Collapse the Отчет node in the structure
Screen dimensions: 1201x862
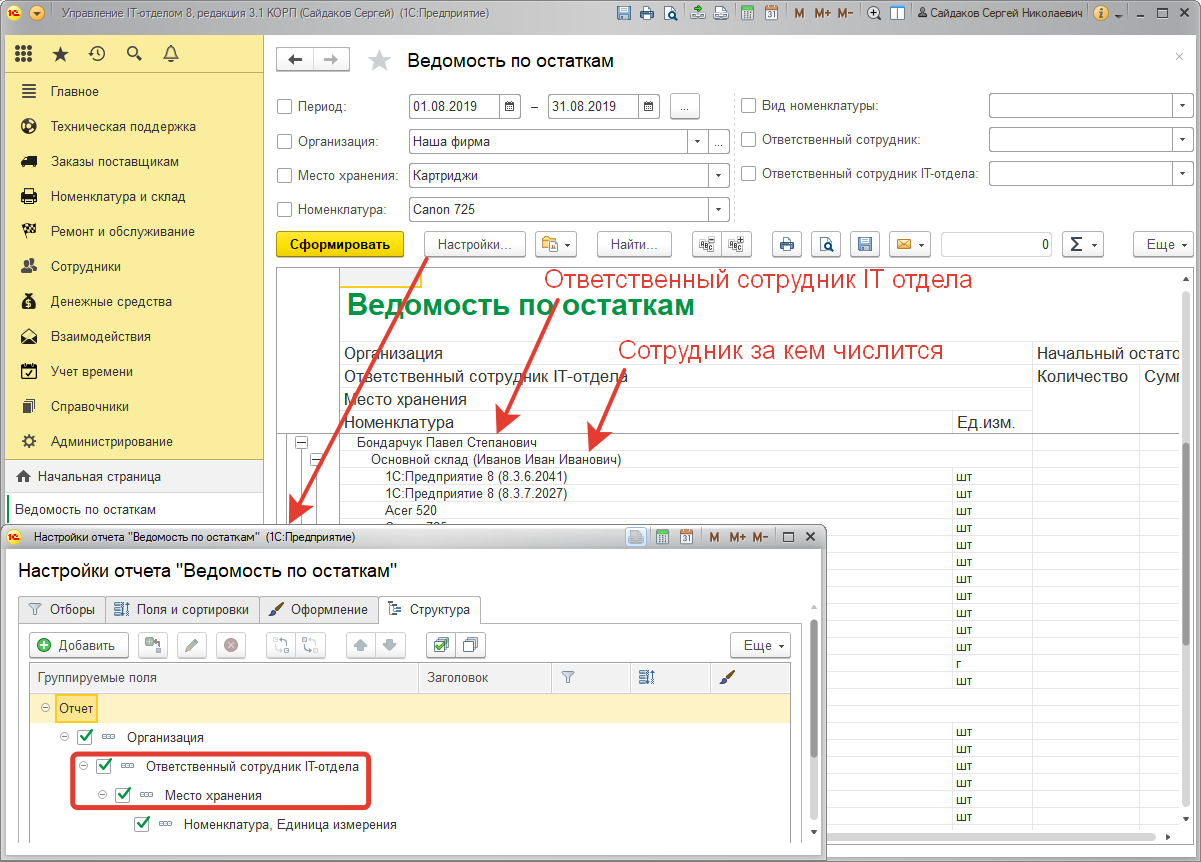(45, 708)
